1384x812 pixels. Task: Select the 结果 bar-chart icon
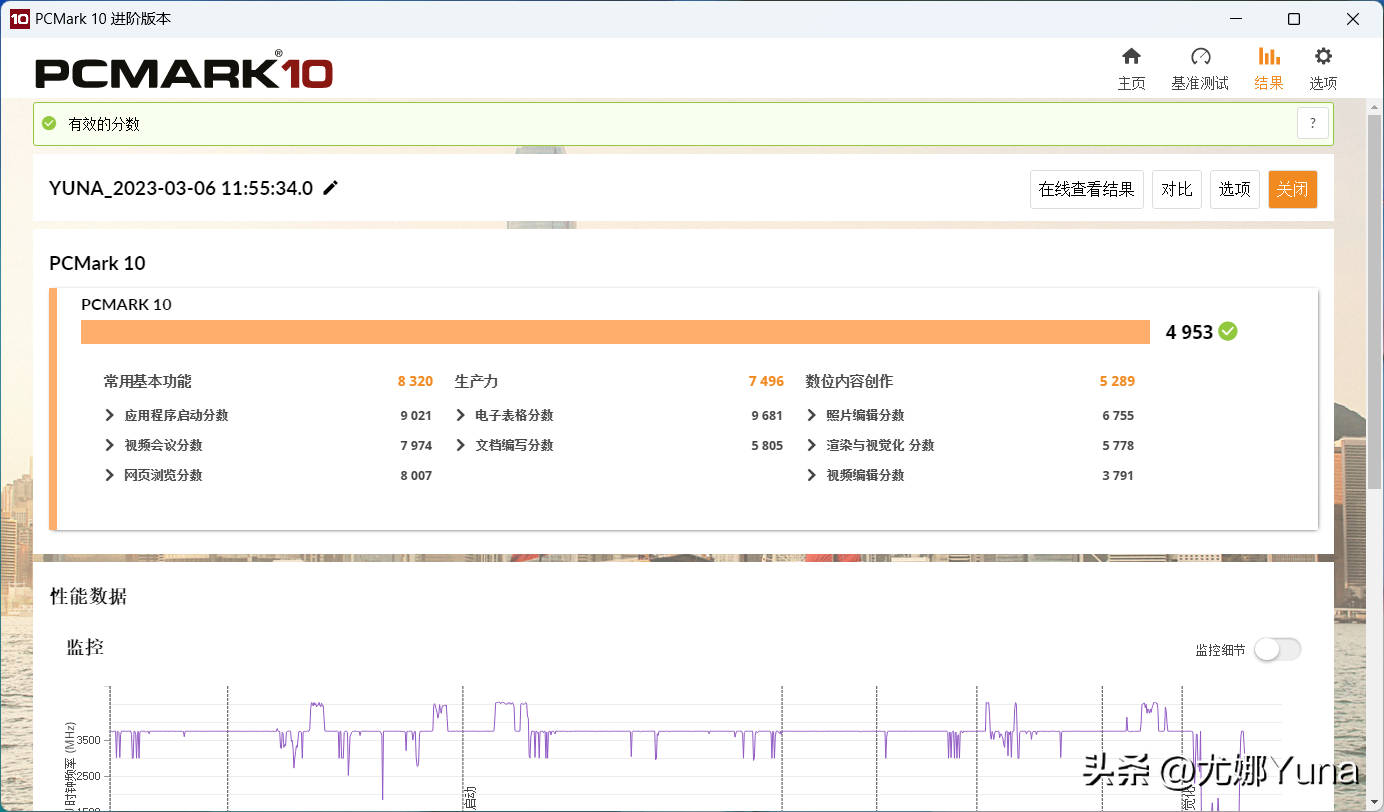tap(1269, 56)
